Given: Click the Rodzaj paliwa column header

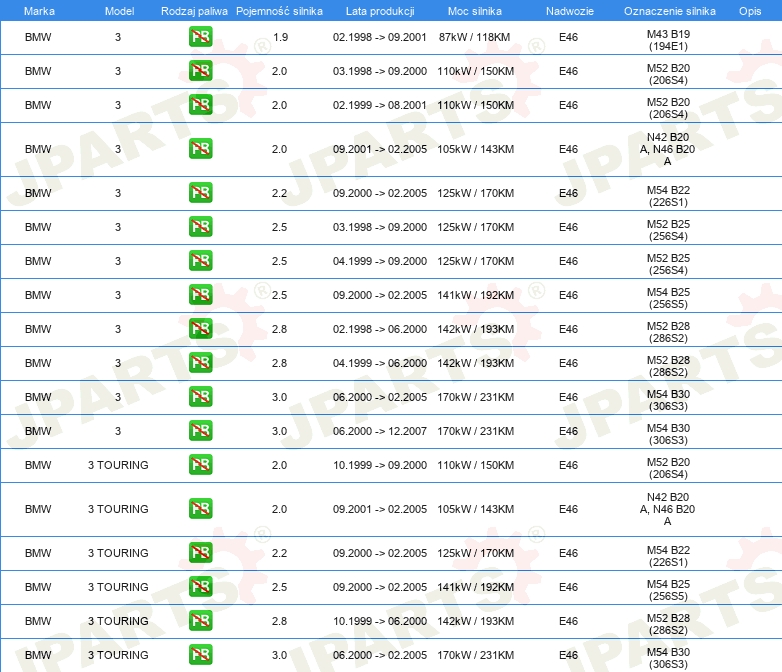Looking at the screenshot, I should click(x=195, y=10).
